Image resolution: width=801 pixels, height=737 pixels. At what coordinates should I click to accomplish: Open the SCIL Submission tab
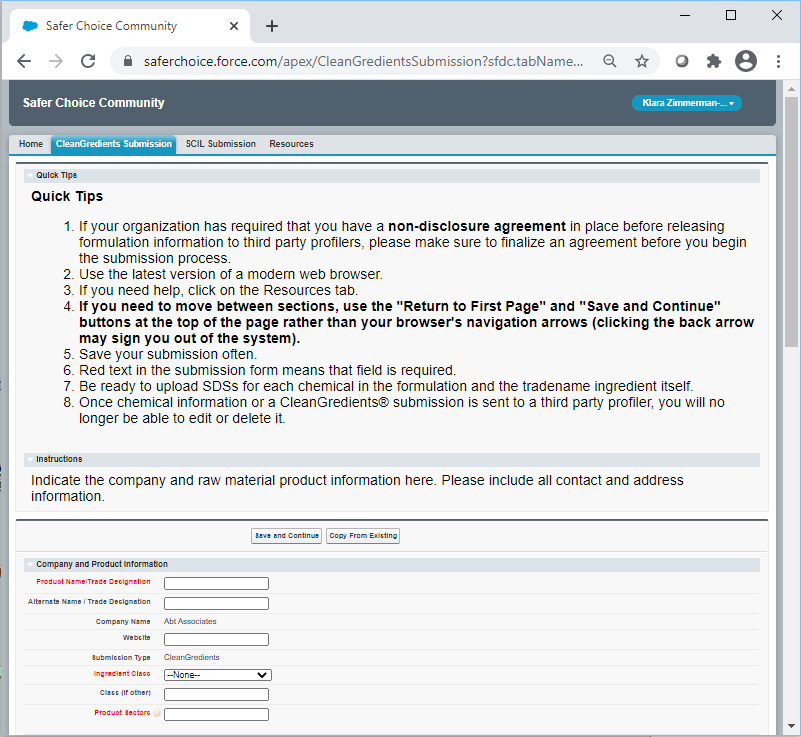(221, 144)
